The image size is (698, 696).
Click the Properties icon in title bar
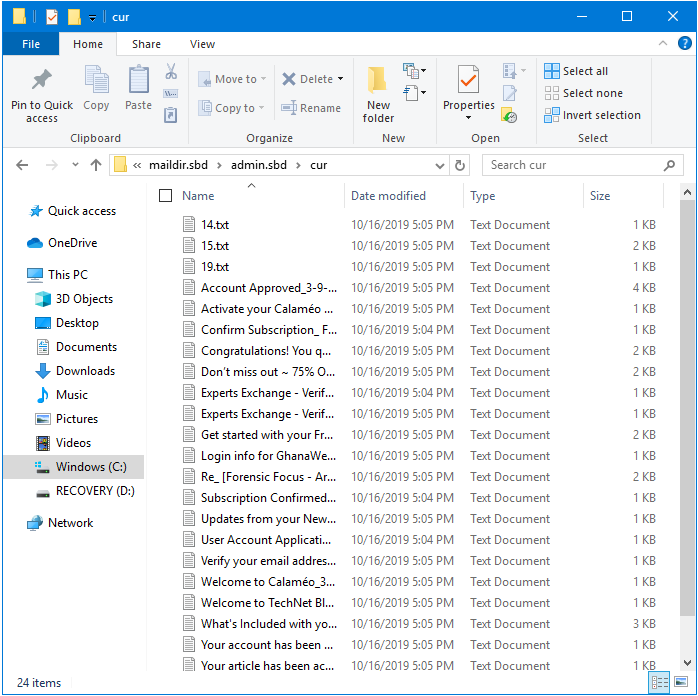[x=52, y=17]
